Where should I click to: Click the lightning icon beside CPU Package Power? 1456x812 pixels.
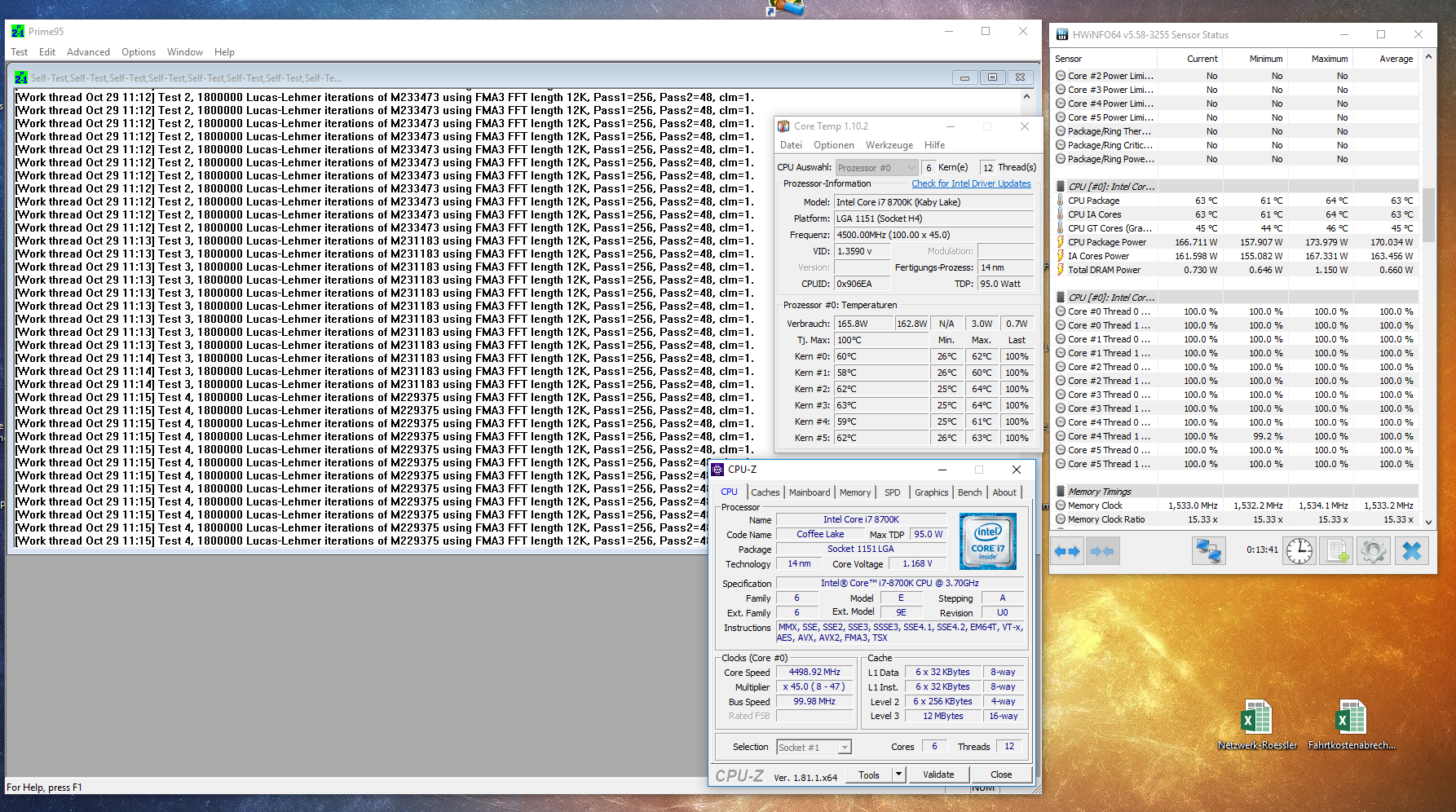pyautogui.click(x=1061, y=242)
